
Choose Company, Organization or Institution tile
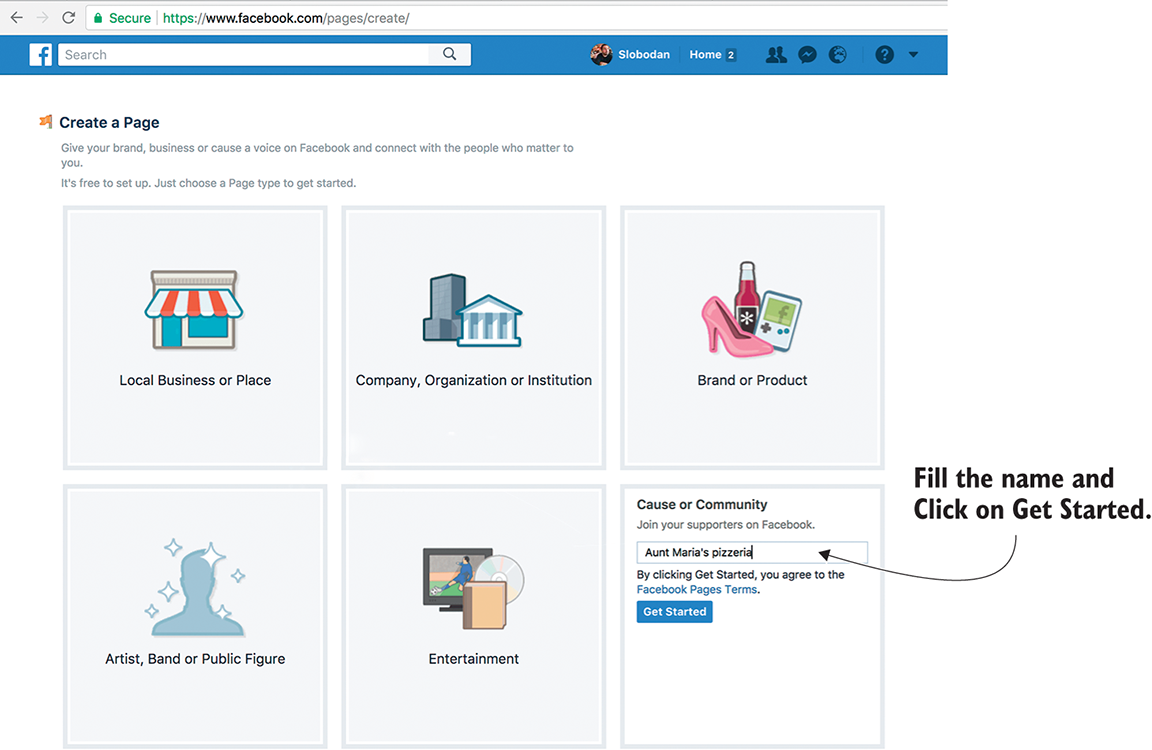pyautogui.click(x=473, y=337)
